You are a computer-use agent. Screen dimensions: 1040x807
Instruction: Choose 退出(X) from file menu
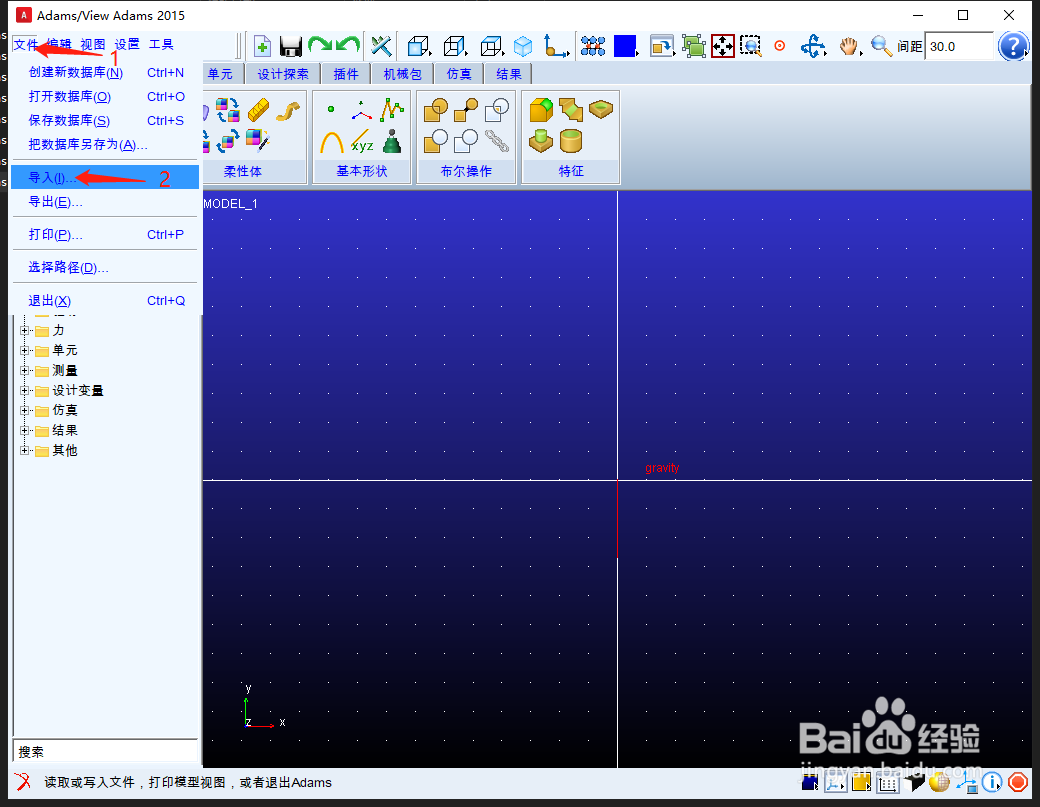click(105, 300)
